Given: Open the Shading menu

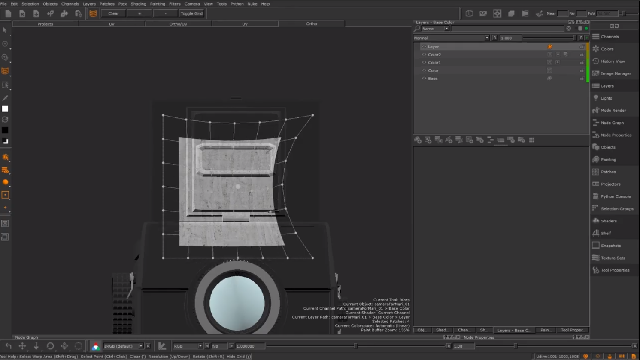Looking at the screenshot, I should point(138,4).
